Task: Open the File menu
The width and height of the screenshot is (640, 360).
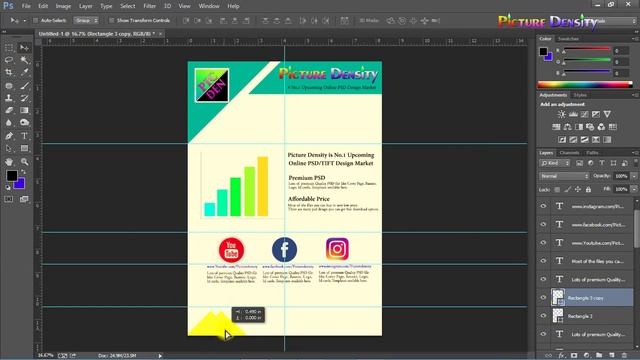Action: 26,6
